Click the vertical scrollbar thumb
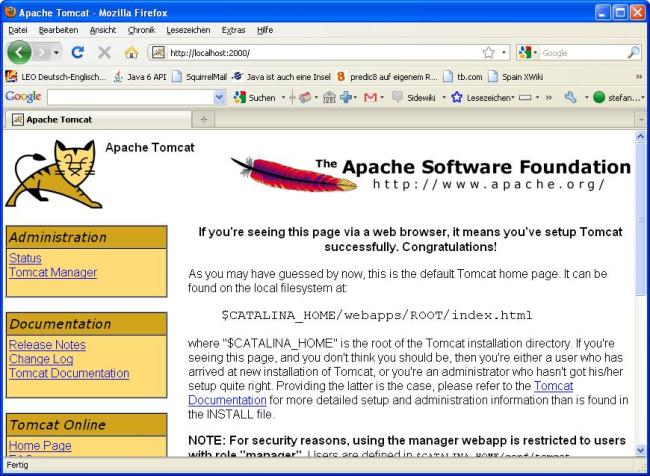This screenshot has width=650, height=476. [640, 219]
